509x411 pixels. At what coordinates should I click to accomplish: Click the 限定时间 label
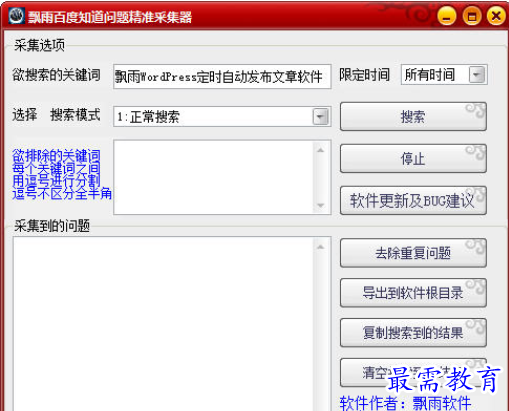[364, 75]
